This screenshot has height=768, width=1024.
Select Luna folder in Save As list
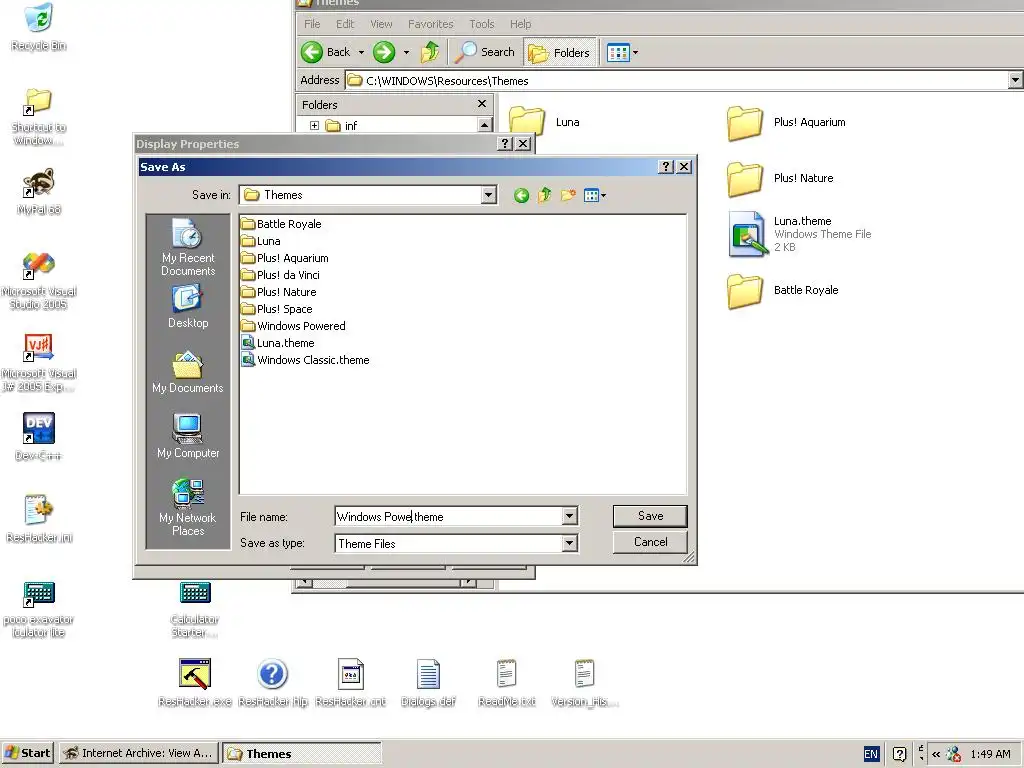[x=261, y=241]
